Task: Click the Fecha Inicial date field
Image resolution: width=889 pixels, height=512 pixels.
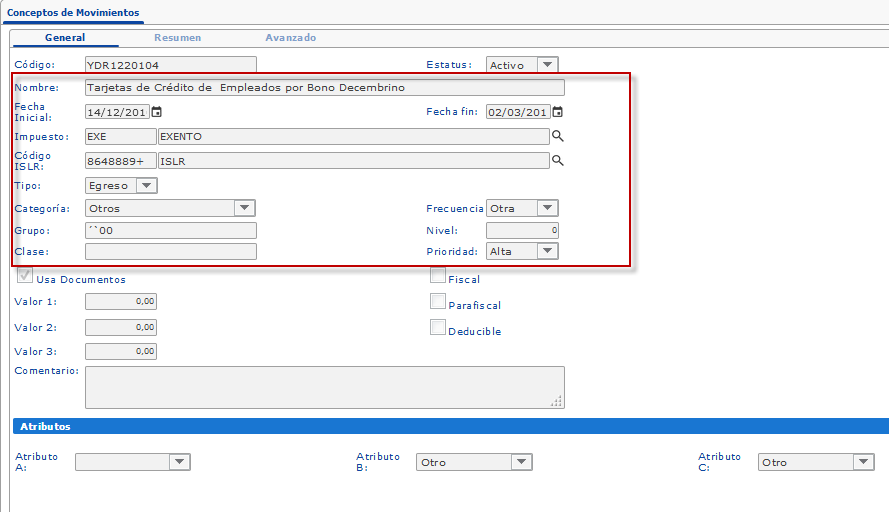Action: (117, 112)
